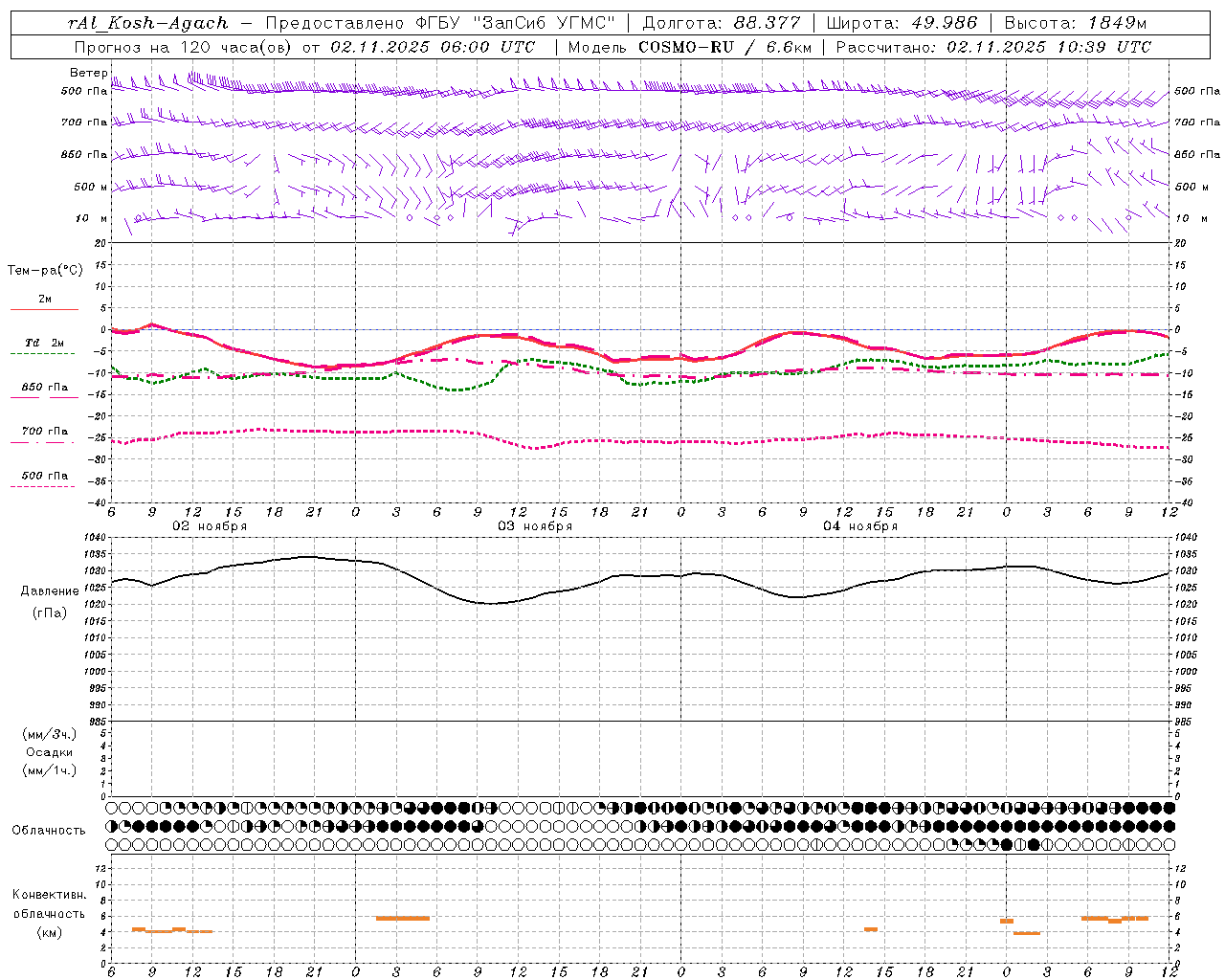This screenshot has width=1225, height=980.
Task: Click the 850 гПа temperature legend label
Action: coord(45,388)
